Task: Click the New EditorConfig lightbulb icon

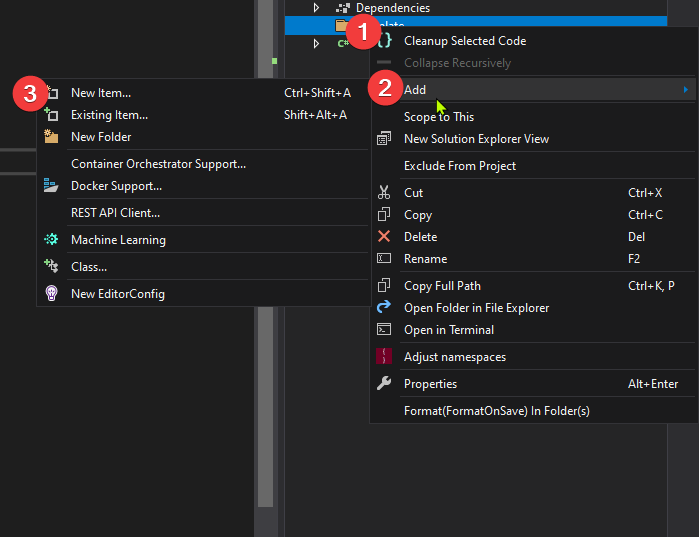Action: tap(52, 294)
